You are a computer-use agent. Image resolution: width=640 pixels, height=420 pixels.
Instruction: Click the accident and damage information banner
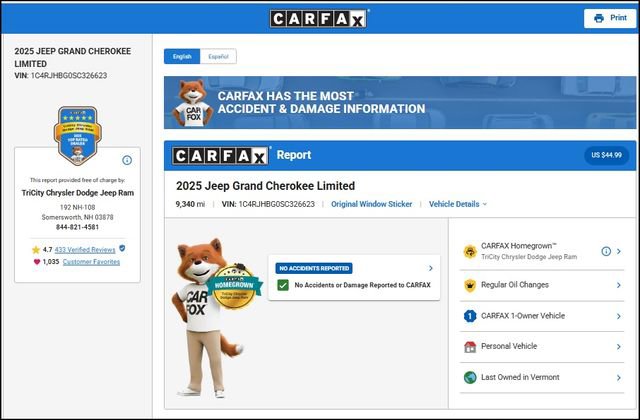tap(400, 102)
